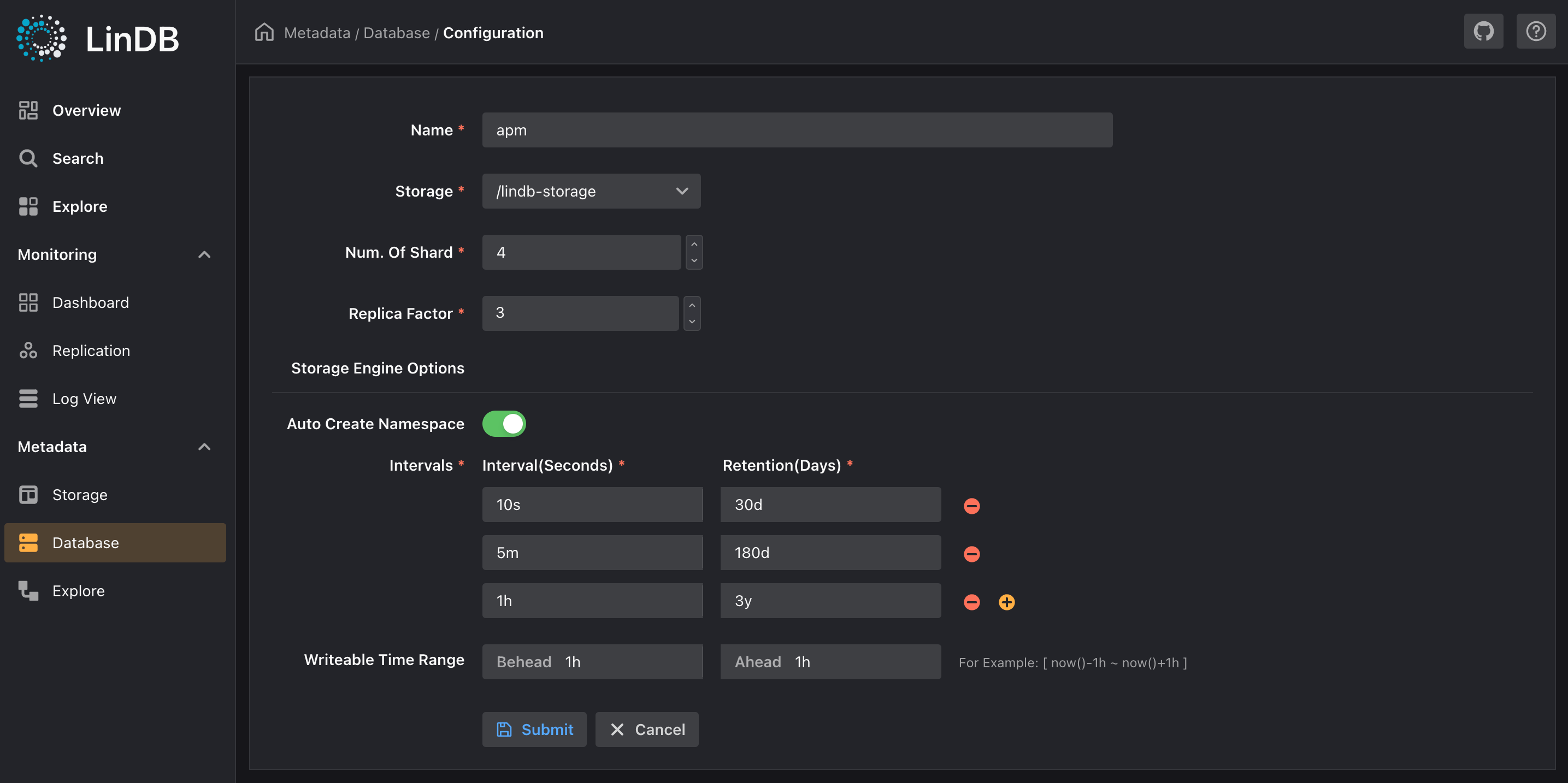Collapse the Monitoring section

pyautogui.click(x=204, y=255)
